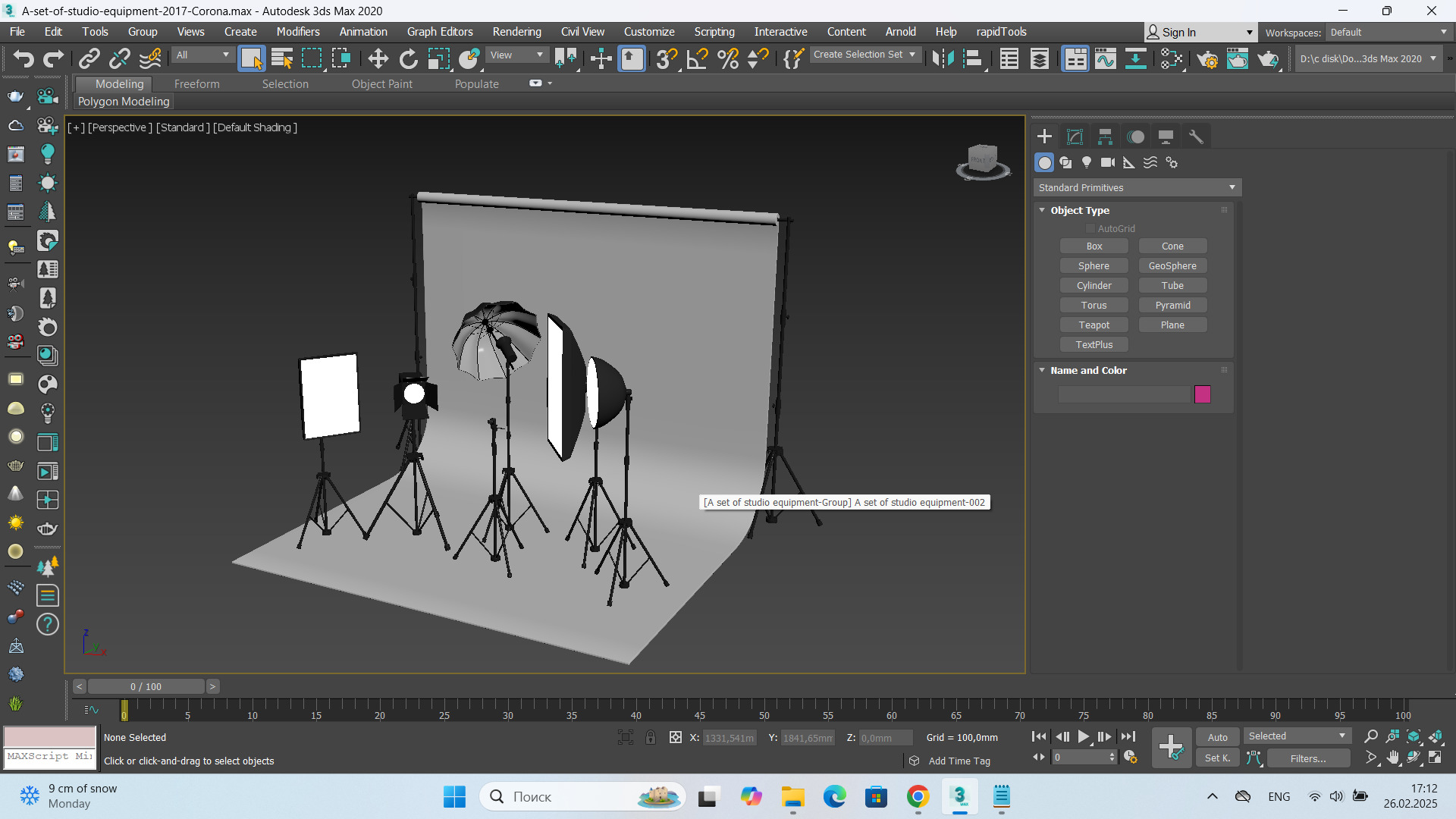
Task: Open the Modifiers menu
Action: tap(297, 31)
